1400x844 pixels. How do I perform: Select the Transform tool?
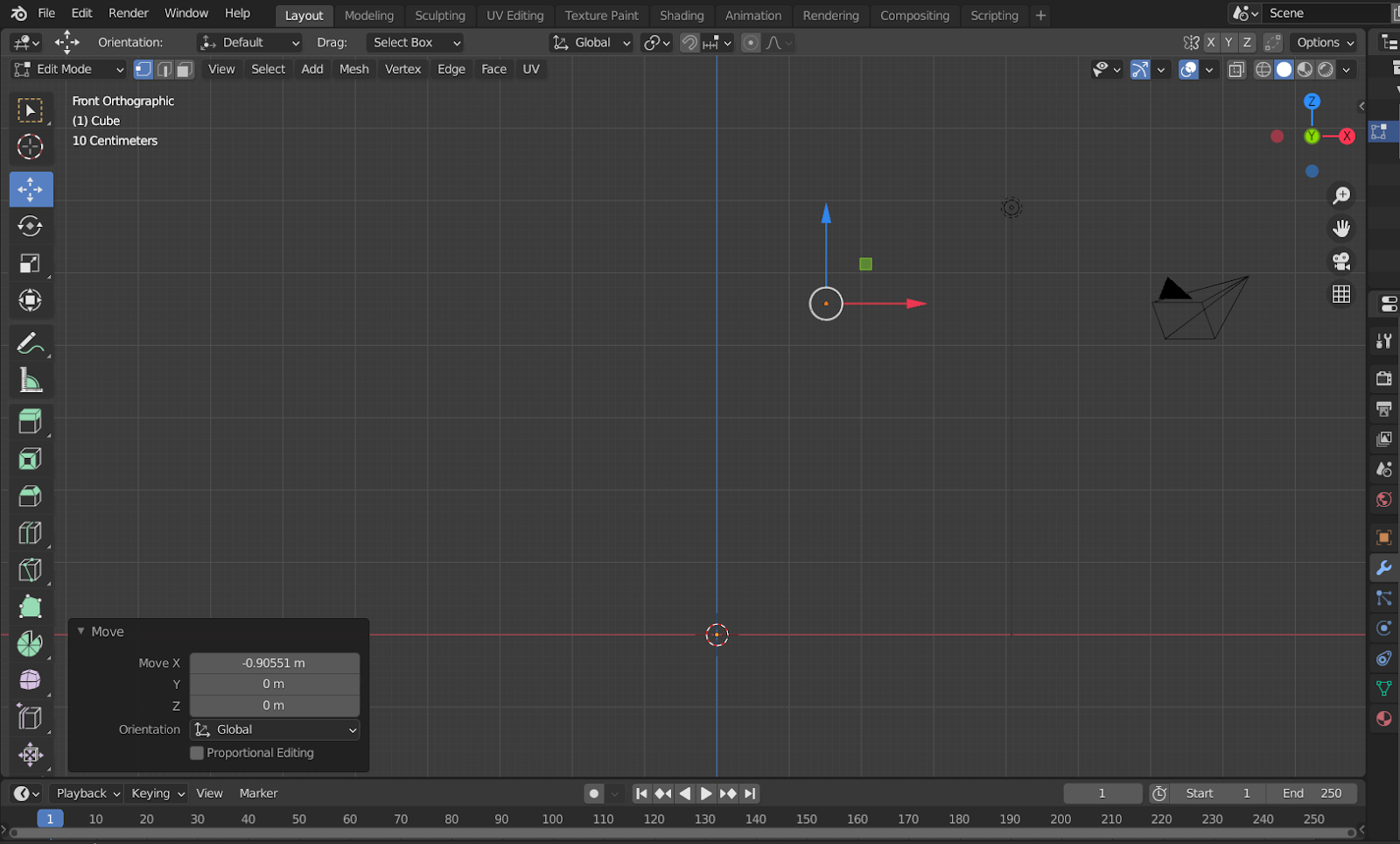(x=31, y=300)
